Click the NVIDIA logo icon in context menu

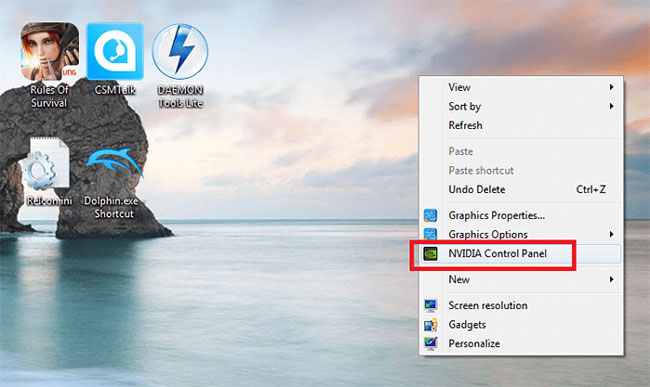tap(430, 253)
